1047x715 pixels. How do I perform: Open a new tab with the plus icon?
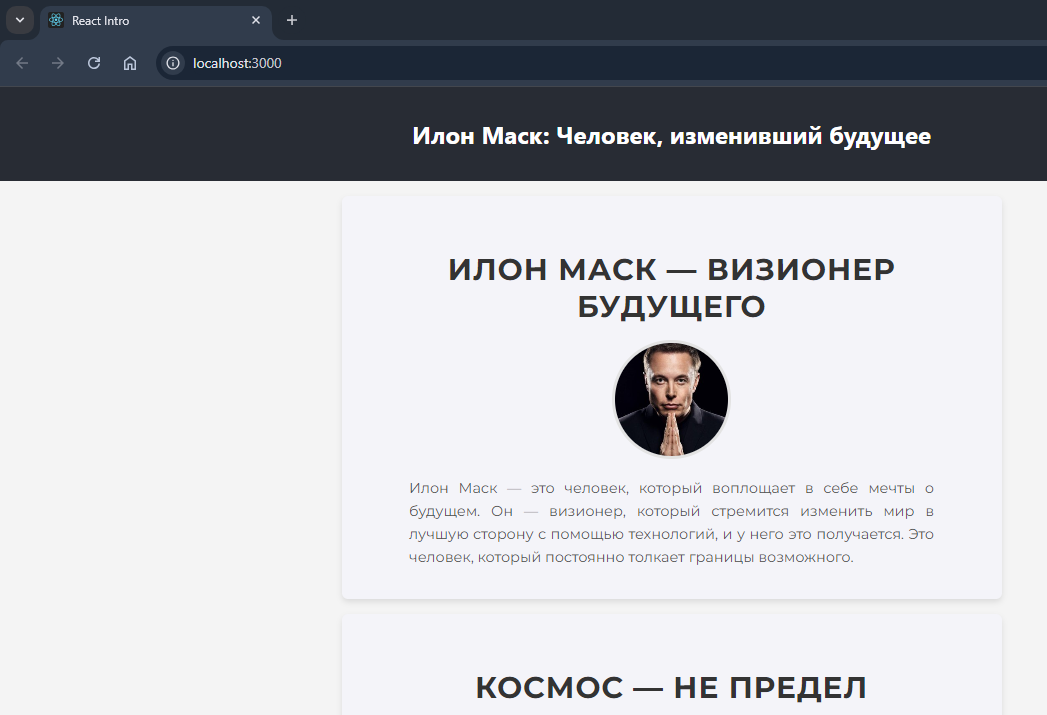tap(291, 20)
